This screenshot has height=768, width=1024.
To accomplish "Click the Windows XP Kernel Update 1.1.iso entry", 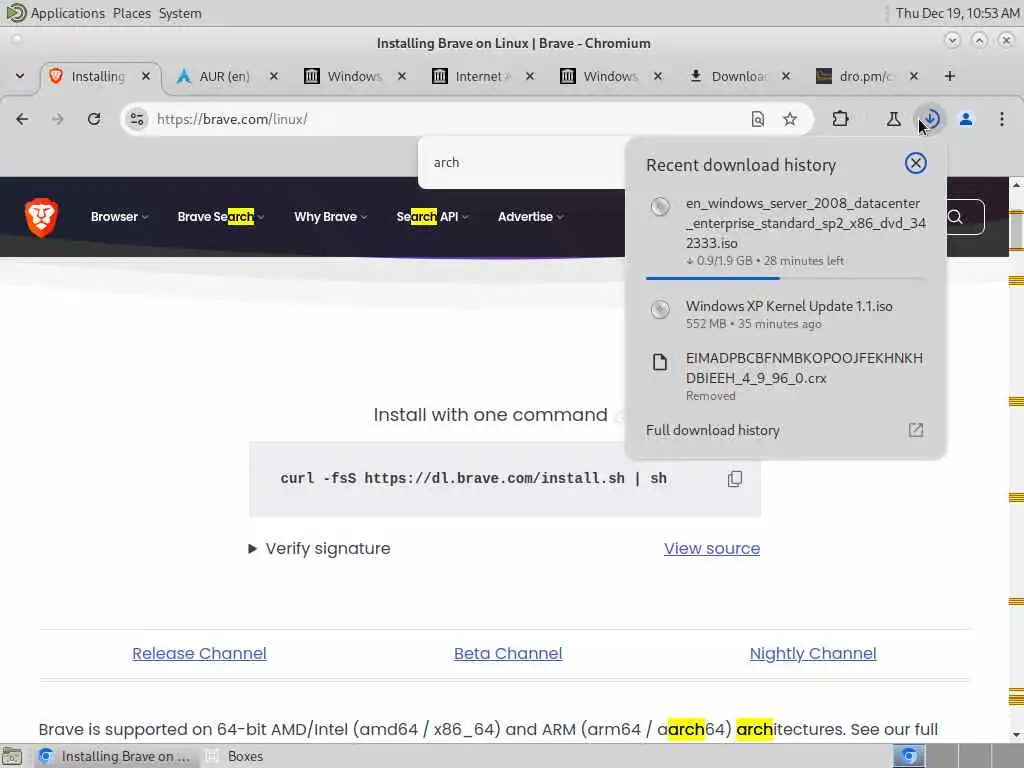I will [786, 314].
